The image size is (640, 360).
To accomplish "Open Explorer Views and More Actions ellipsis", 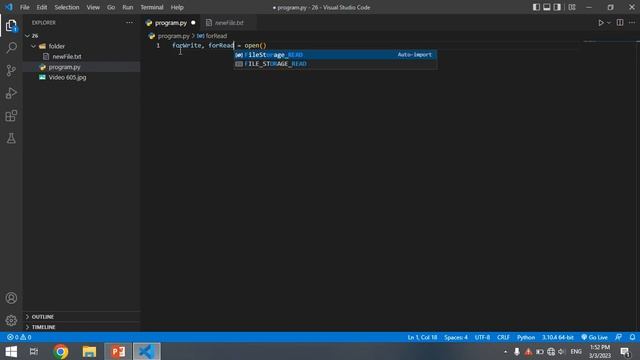I will click(x=129, y=22).
